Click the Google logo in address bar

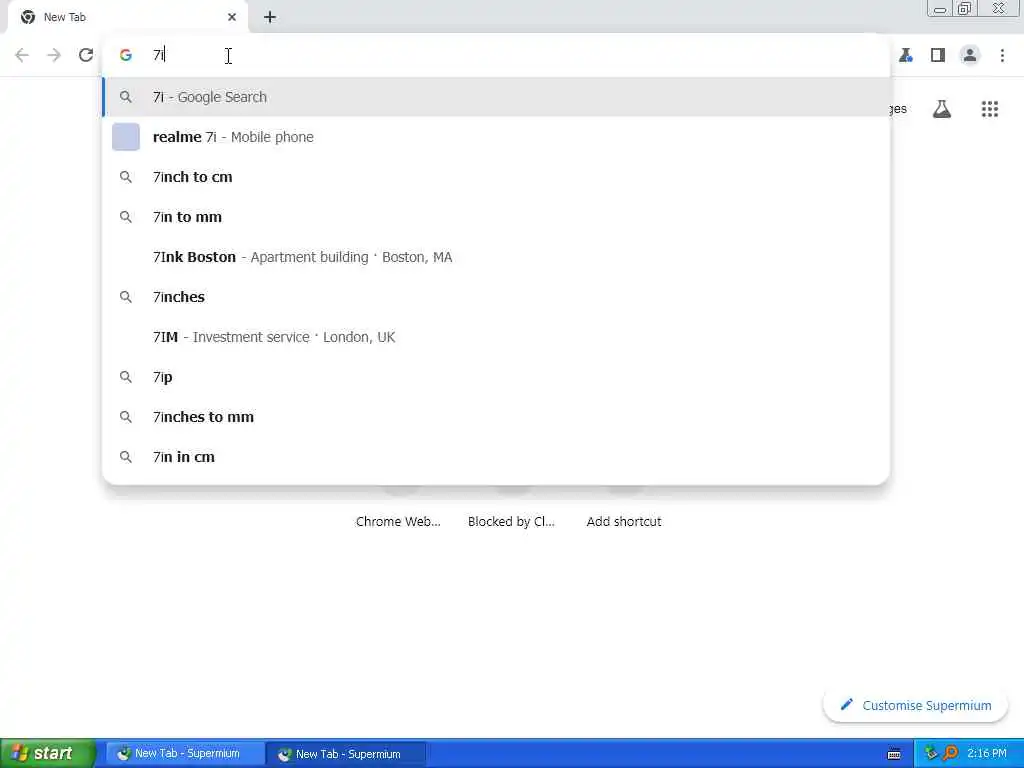pos(125,56)
